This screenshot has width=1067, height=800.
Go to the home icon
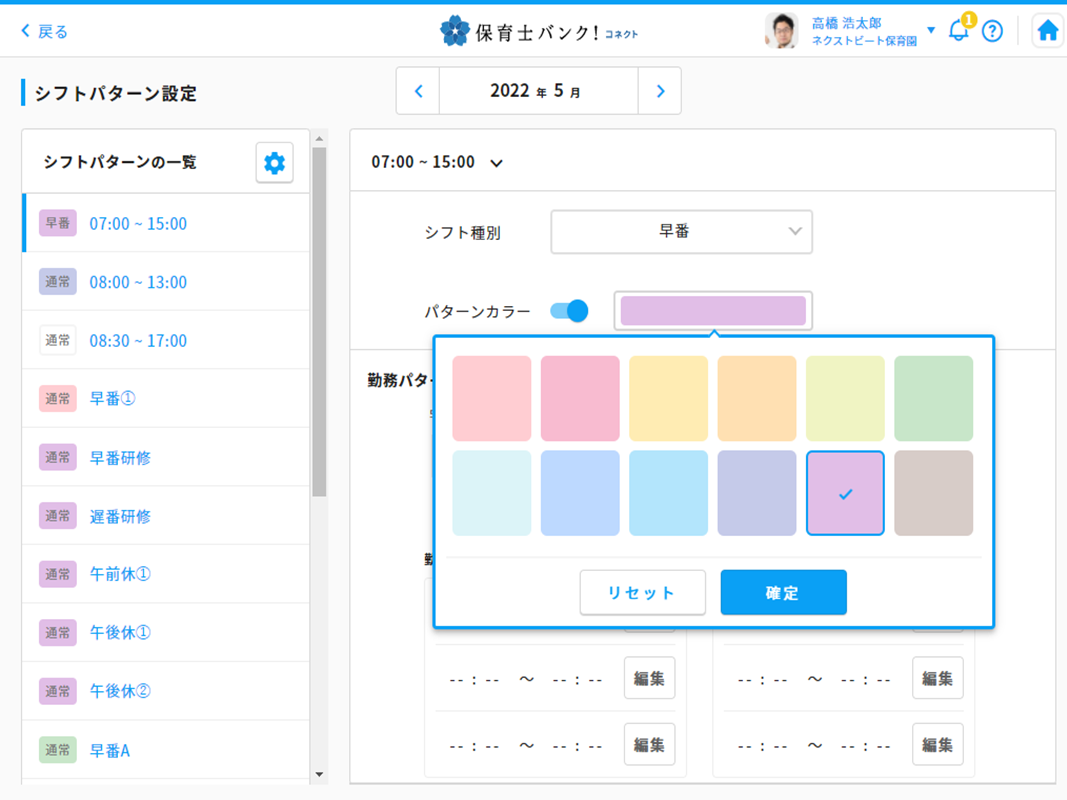coord(1047,31)
